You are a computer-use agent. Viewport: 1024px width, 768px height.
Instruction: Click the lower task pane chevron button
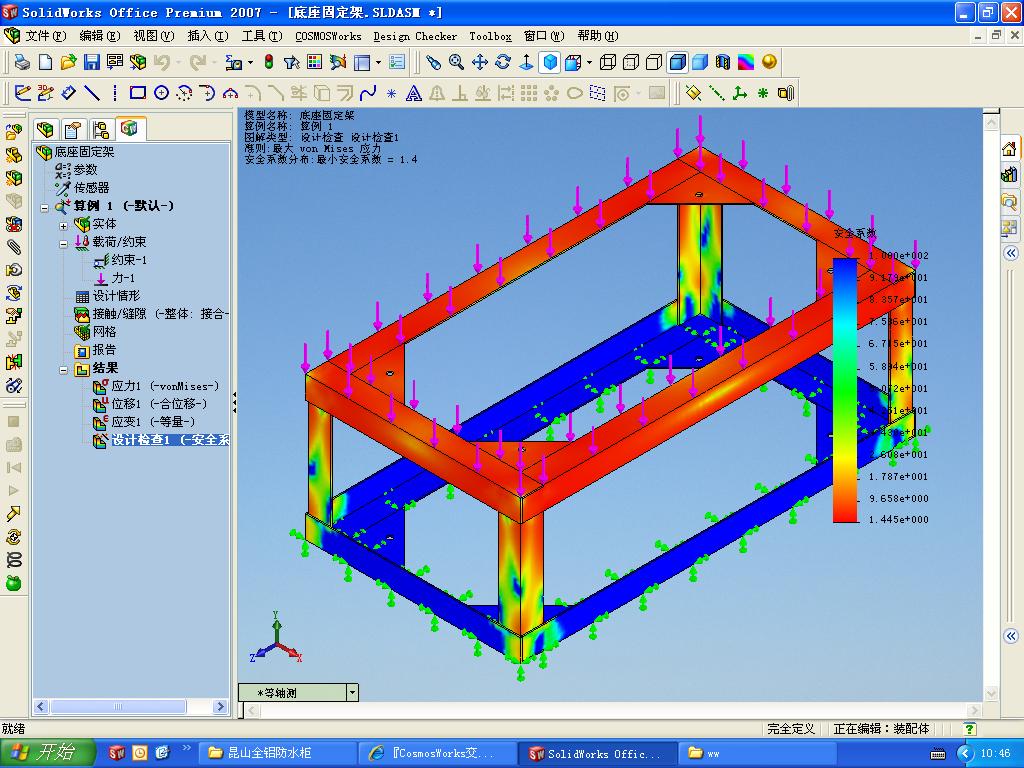1010,635
